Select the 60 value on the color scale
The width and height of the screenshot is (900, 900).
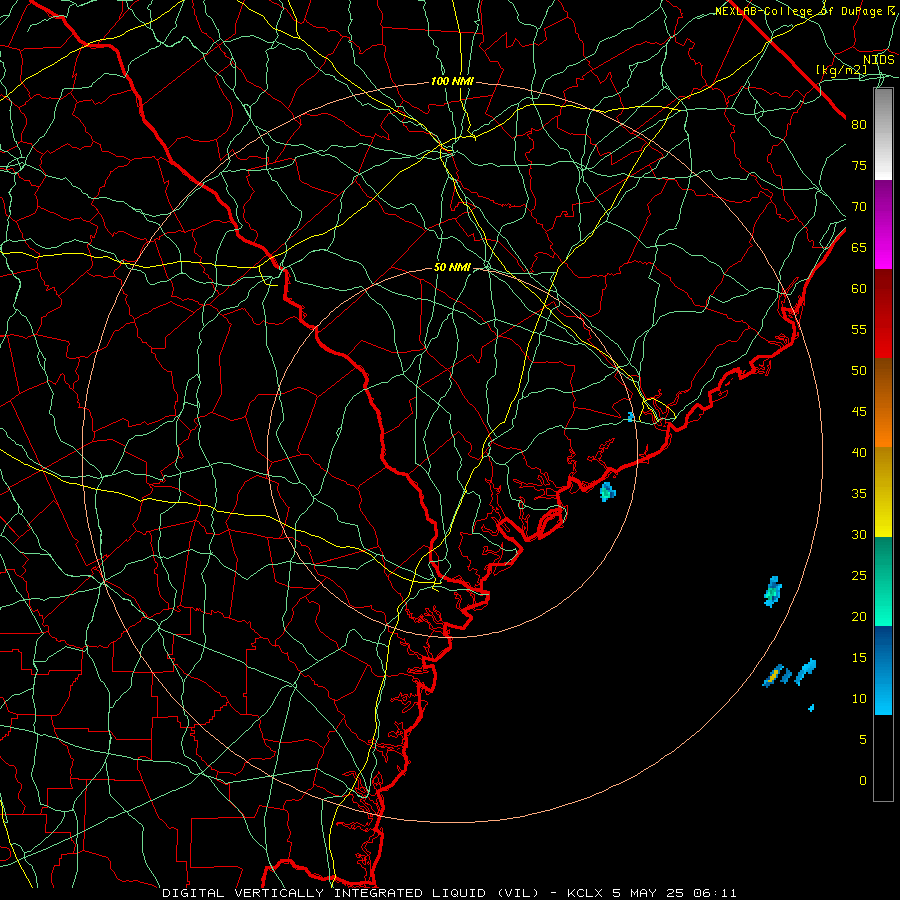pyautogui.click(x=859, y=289)
